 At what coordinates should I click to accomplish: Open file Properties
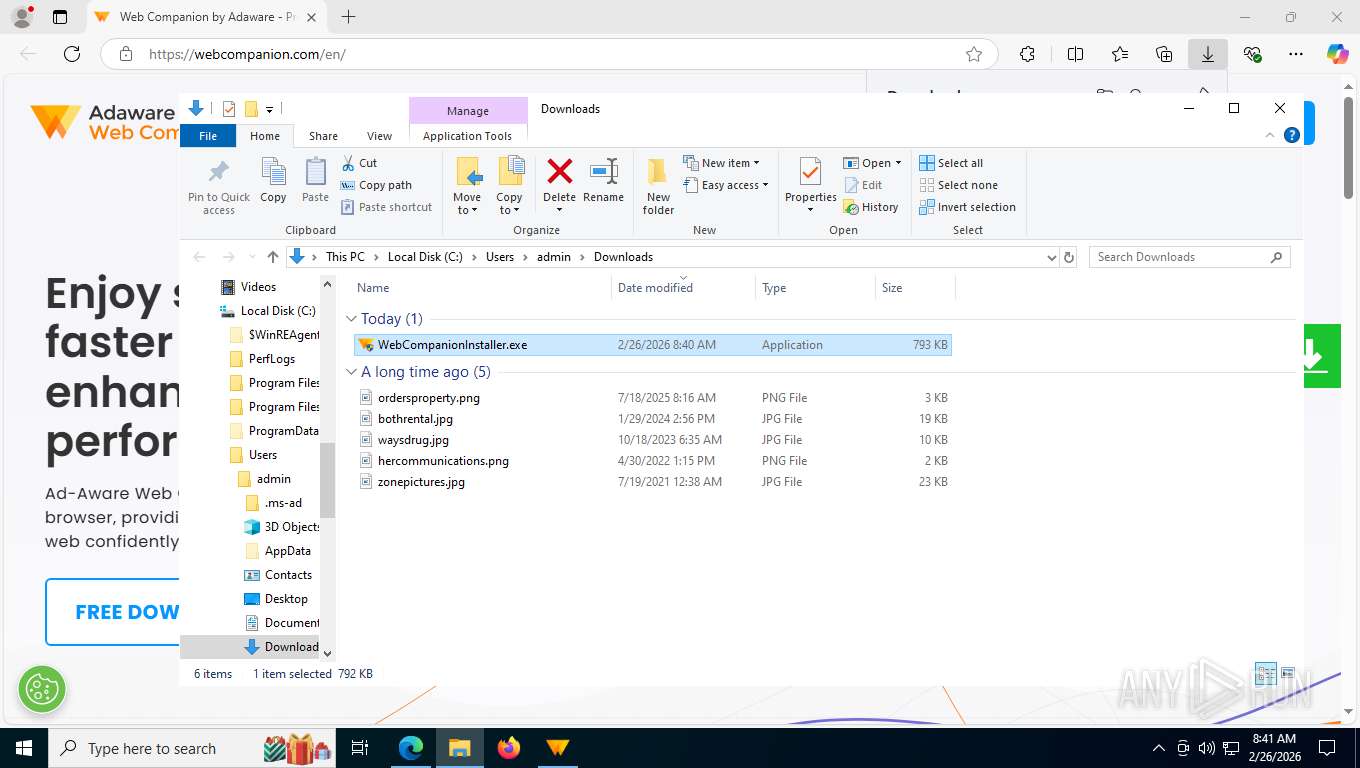tap(811, 186)
